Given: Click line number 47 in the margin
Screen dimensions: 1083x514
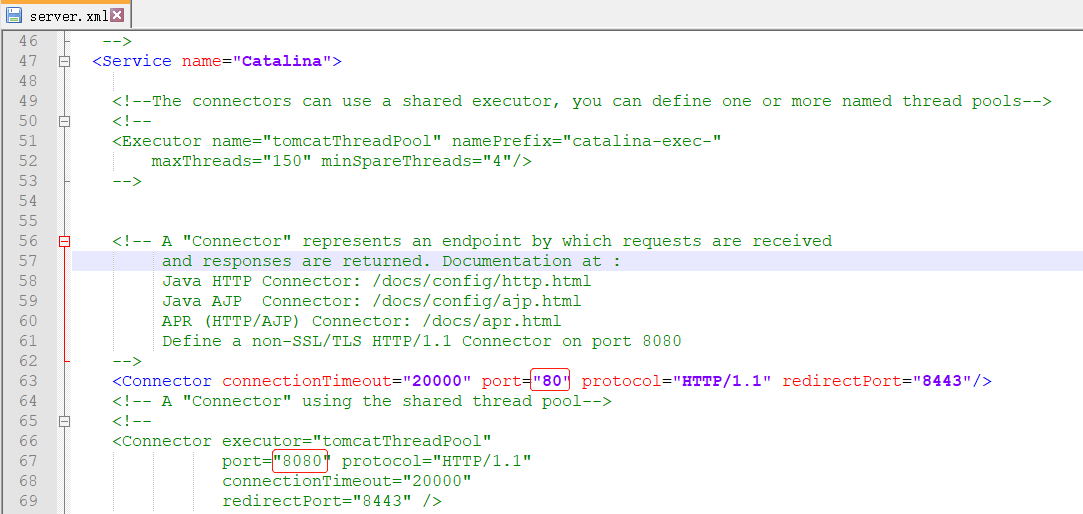Looking at the screenshot, I should [28, 61].
